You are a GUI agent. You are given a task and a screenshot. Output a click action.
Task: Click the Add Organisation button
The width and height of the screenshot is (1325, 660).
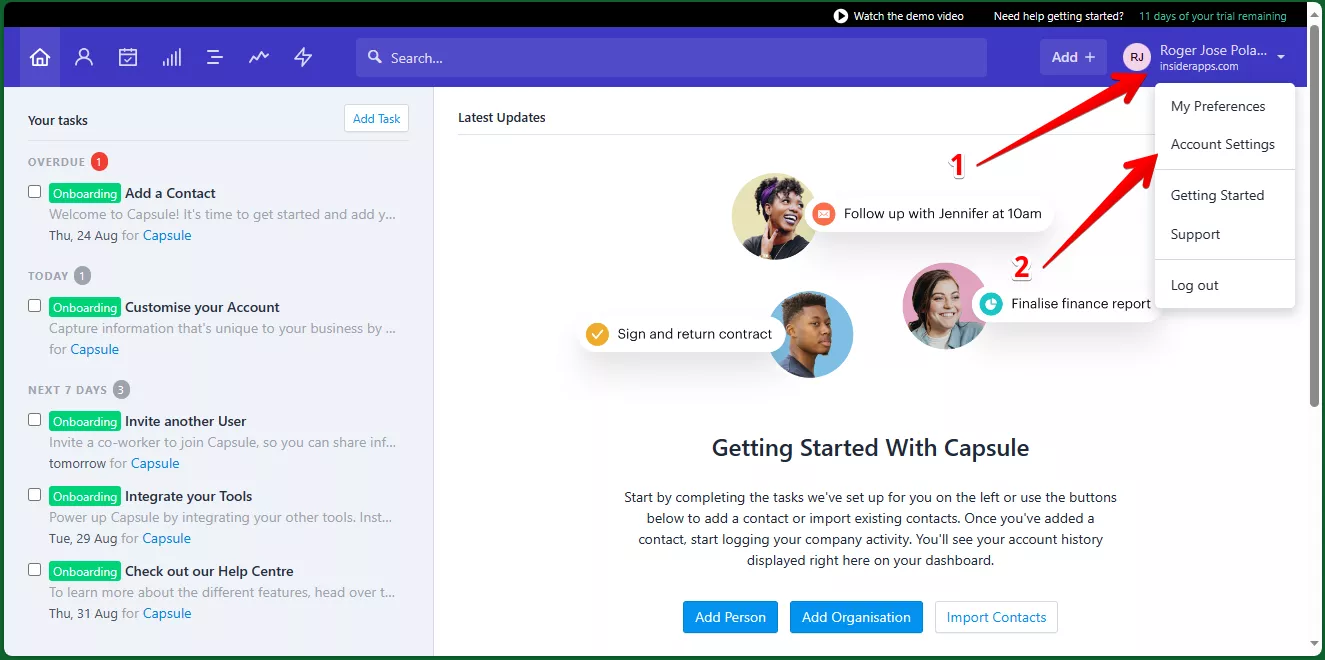pos(856,617)
